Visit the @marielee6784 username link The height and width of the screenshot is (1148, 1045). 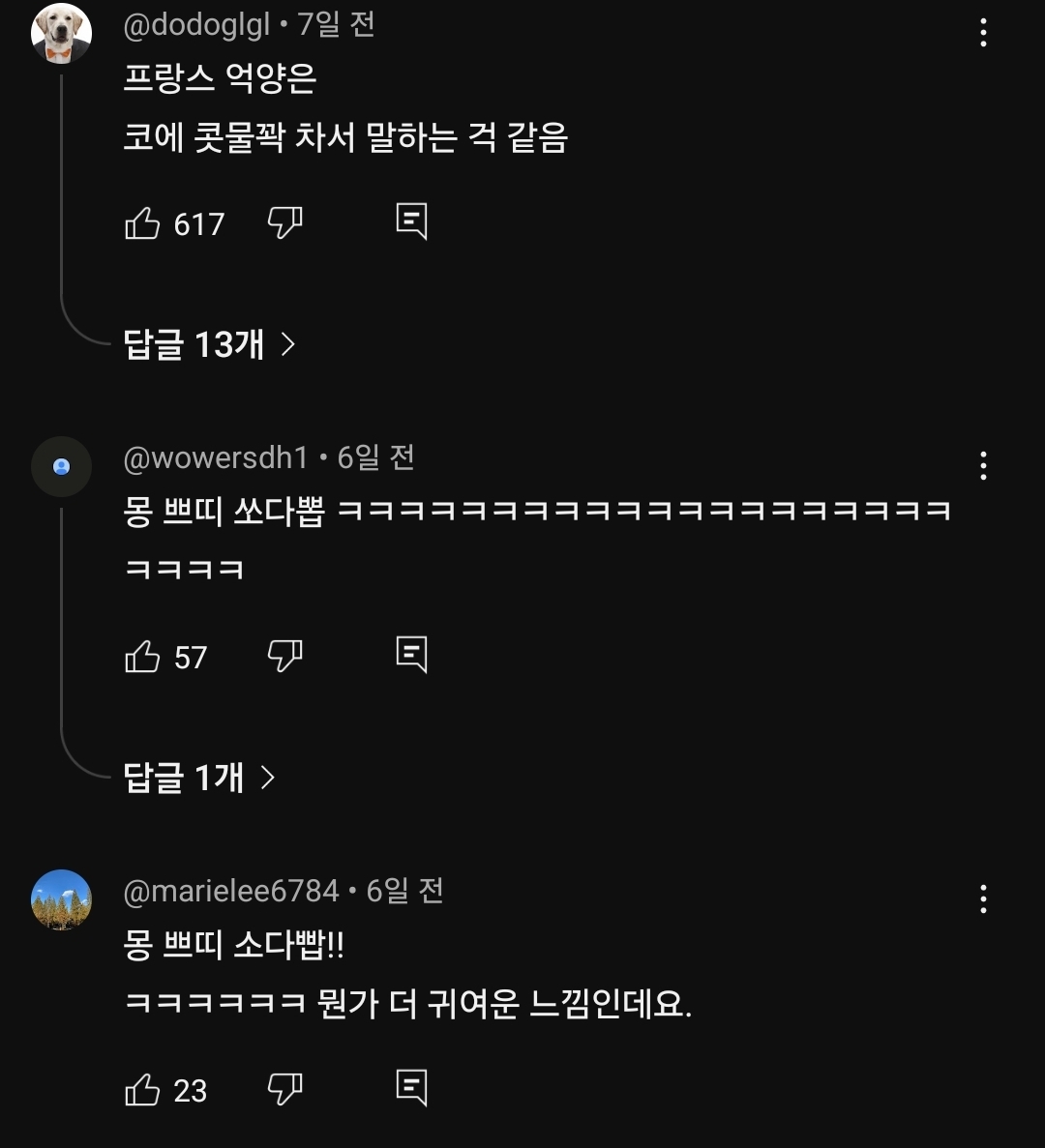231,891
